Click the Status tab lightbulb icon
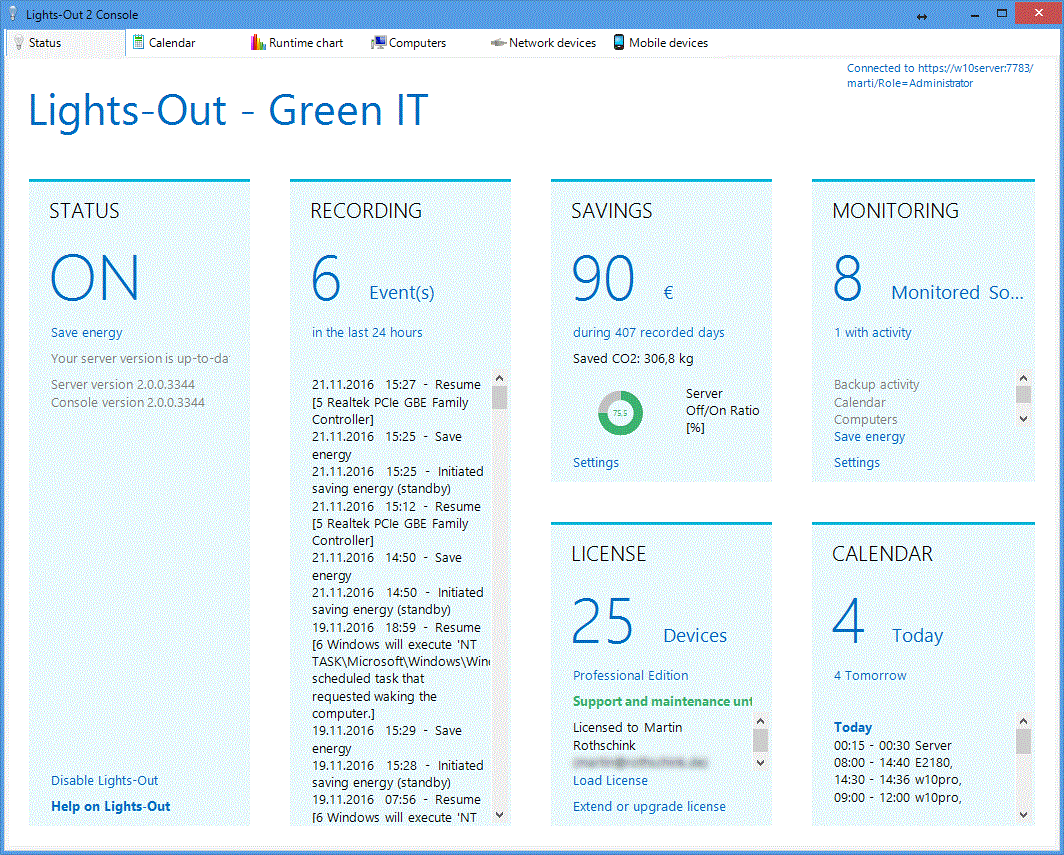This screenshot has height=855, width=1064. (x=18, y=43)
